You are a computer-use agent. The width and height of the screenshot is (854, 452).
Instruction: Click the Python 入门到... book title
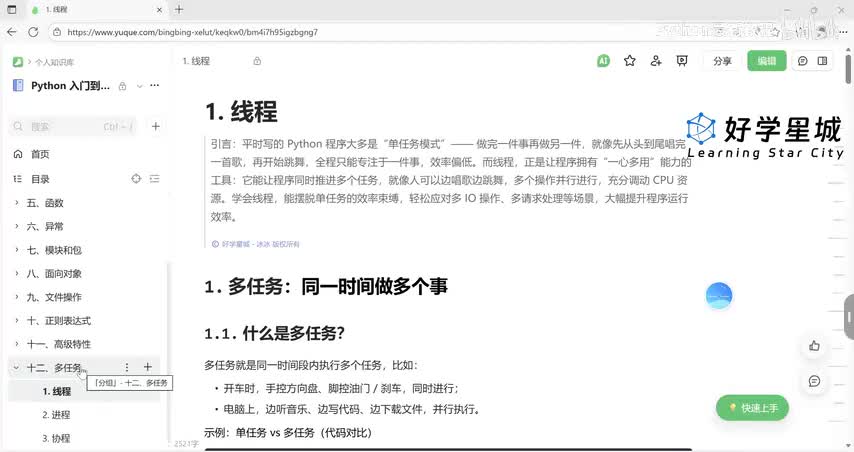[70, 86]
